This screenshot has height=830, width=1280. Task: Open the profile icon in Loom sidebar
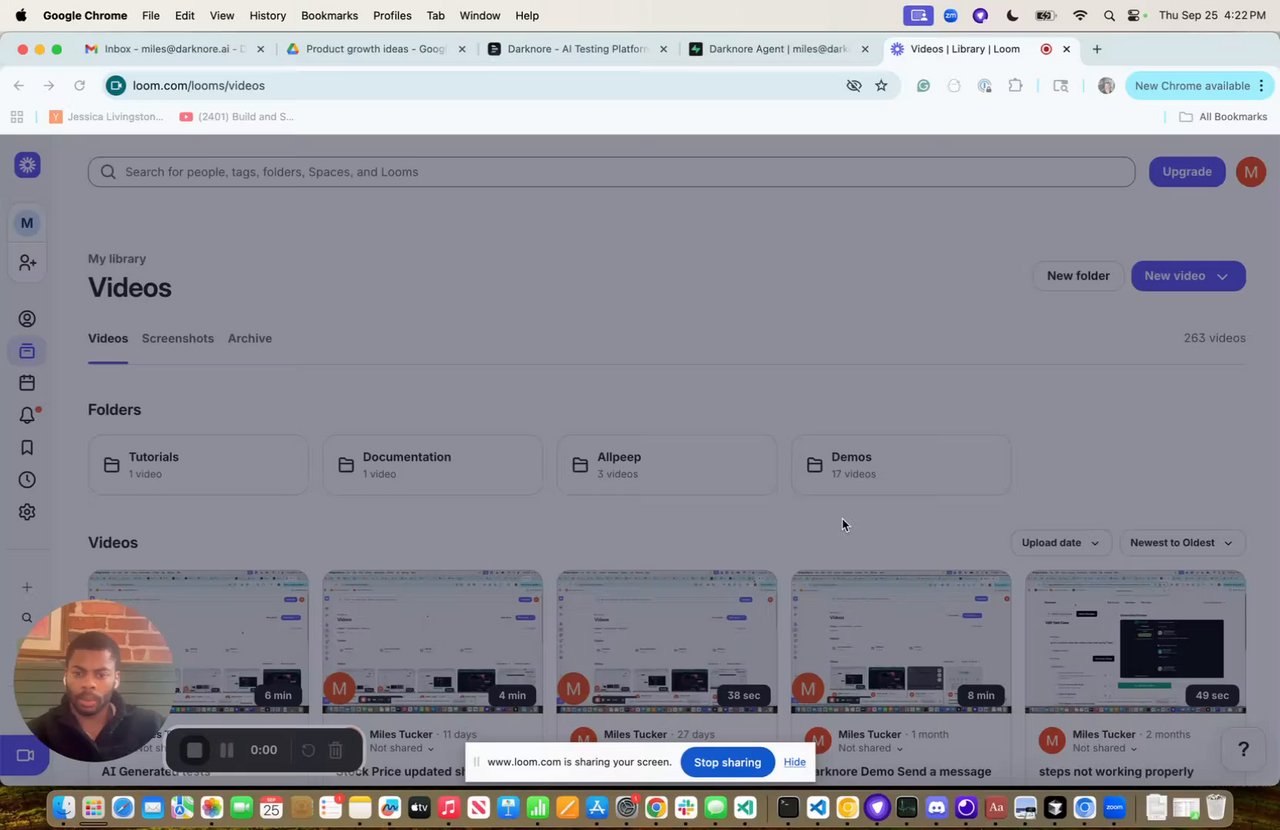coord(27,319)
